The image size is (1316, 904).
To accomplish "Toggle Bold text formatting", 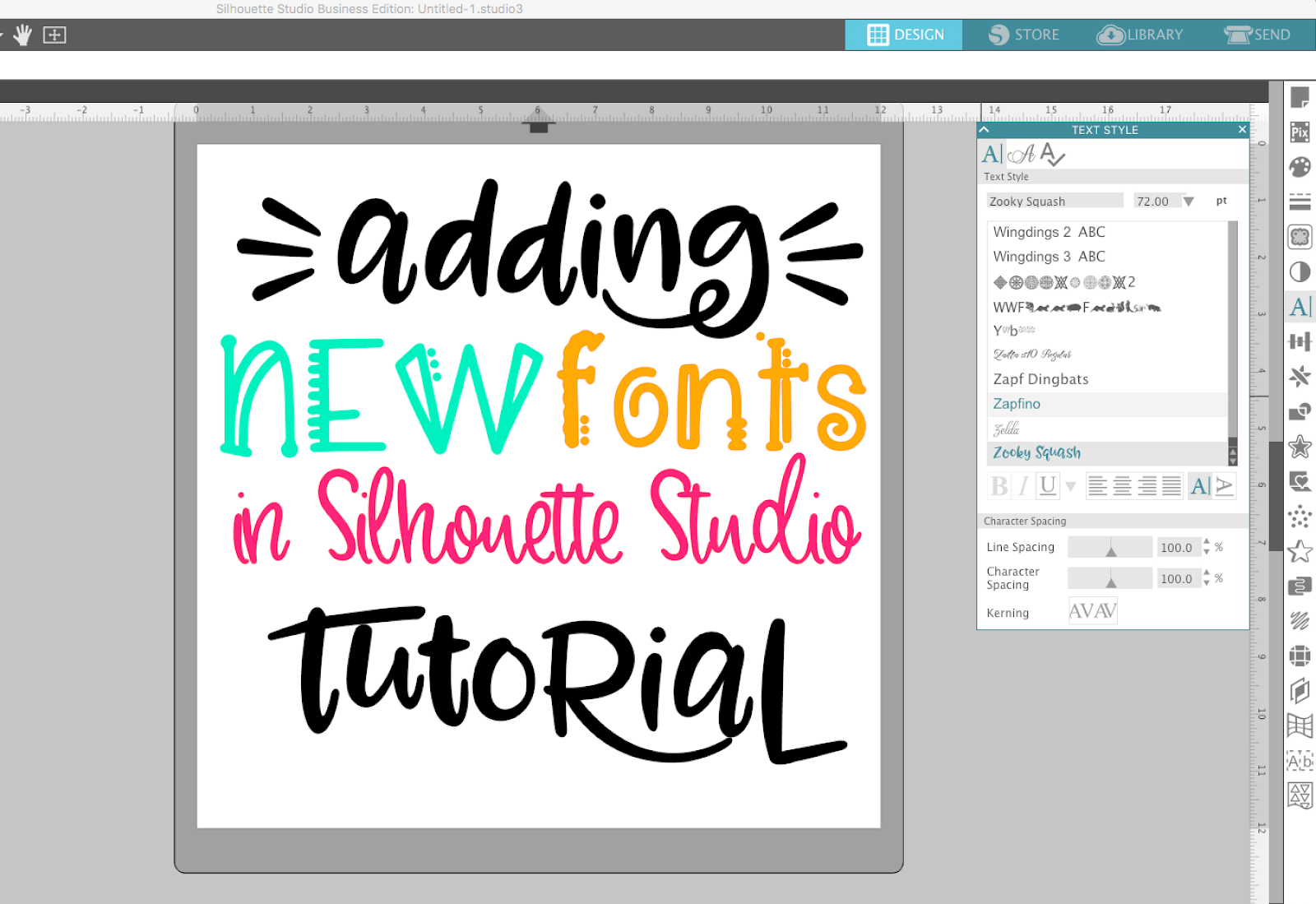I will 999,486.
